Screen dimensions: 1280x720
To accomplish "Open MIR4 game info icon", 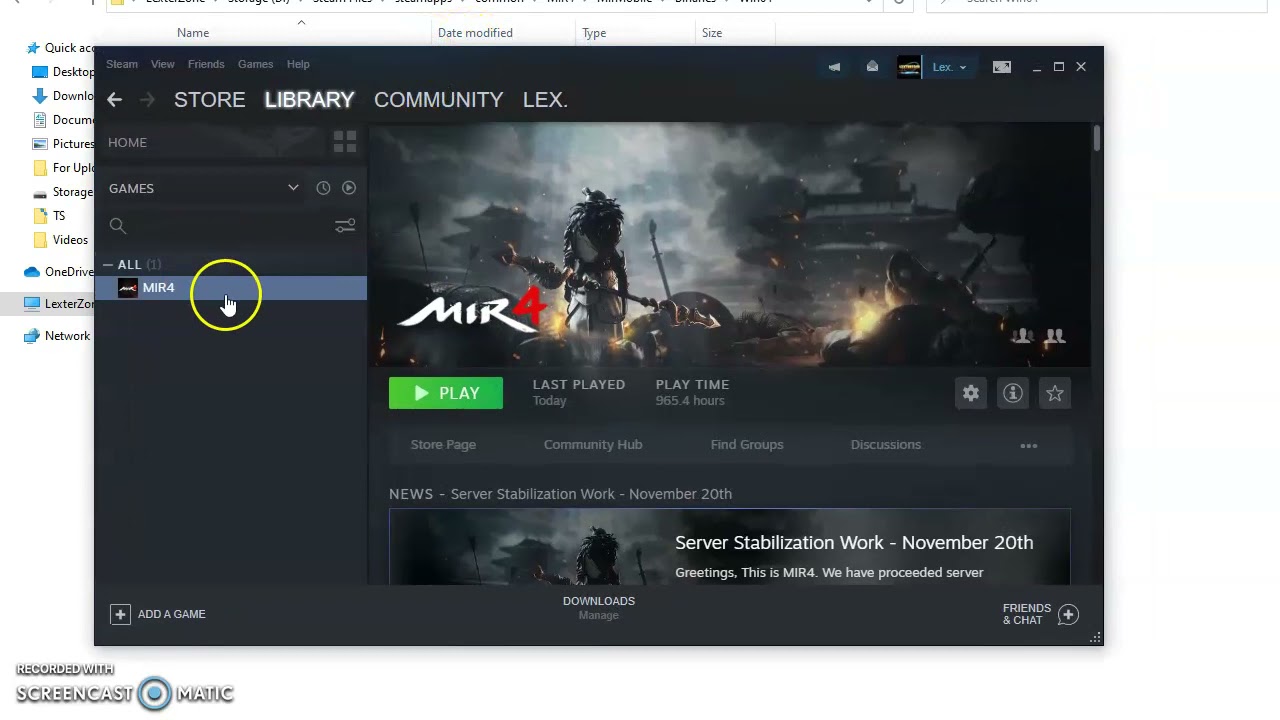I will pos(1013,393).
